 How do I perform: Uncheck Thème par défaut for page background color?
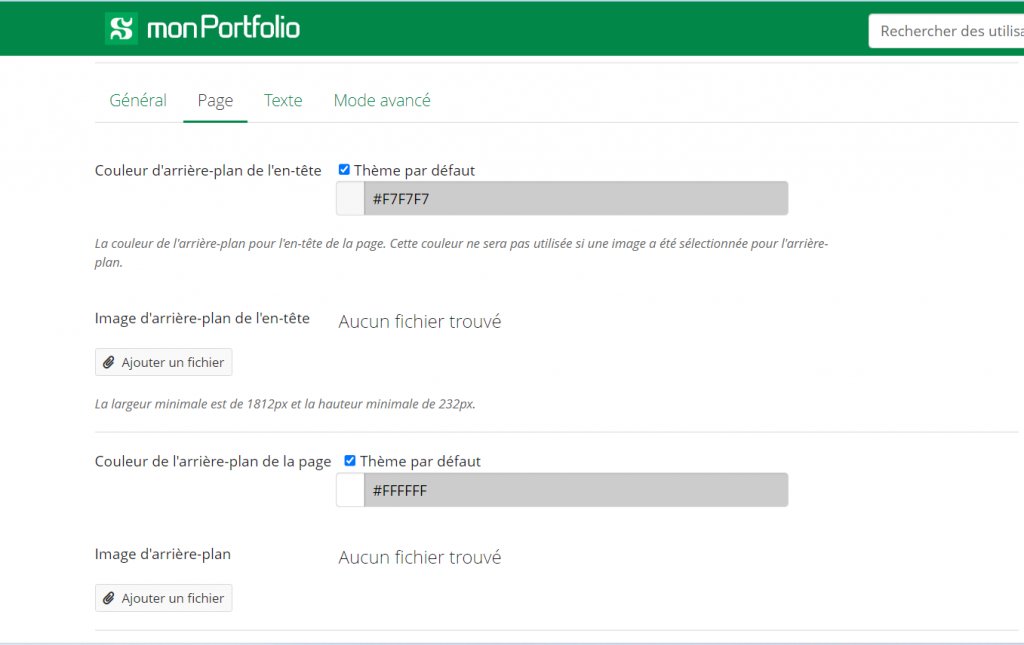350,461
